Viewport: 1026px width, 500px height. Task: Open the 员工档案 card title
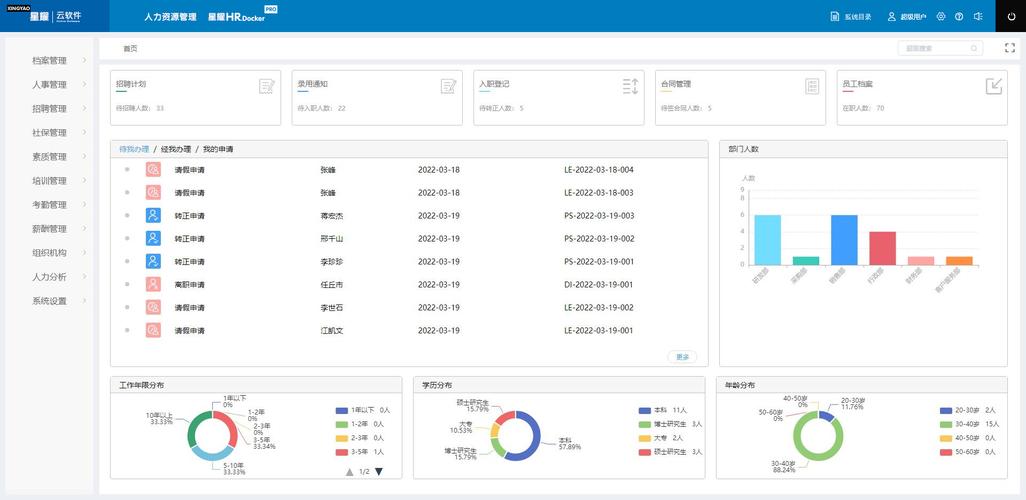(858, 84)
